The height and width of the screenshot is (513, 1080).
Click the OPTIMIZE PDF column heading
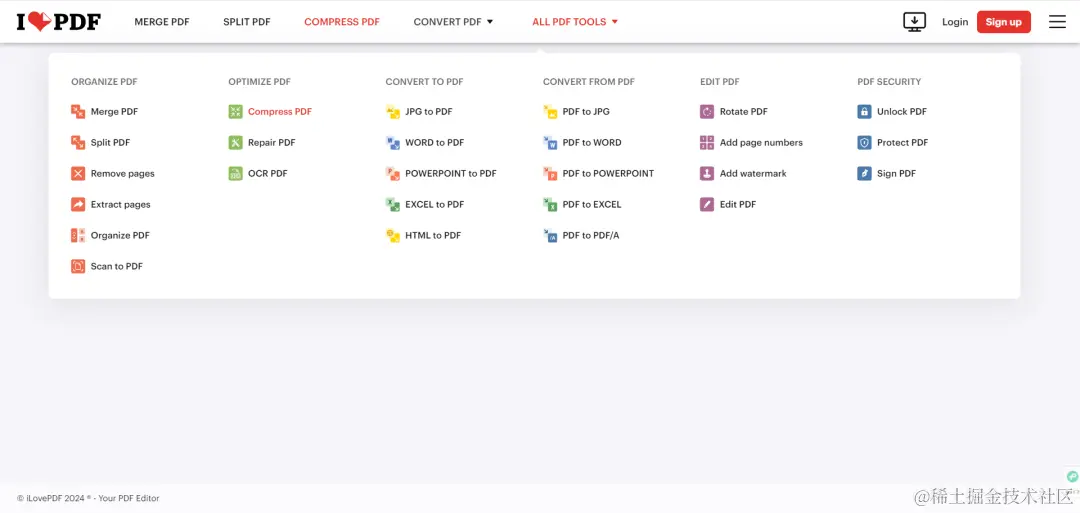pos(260,82)
